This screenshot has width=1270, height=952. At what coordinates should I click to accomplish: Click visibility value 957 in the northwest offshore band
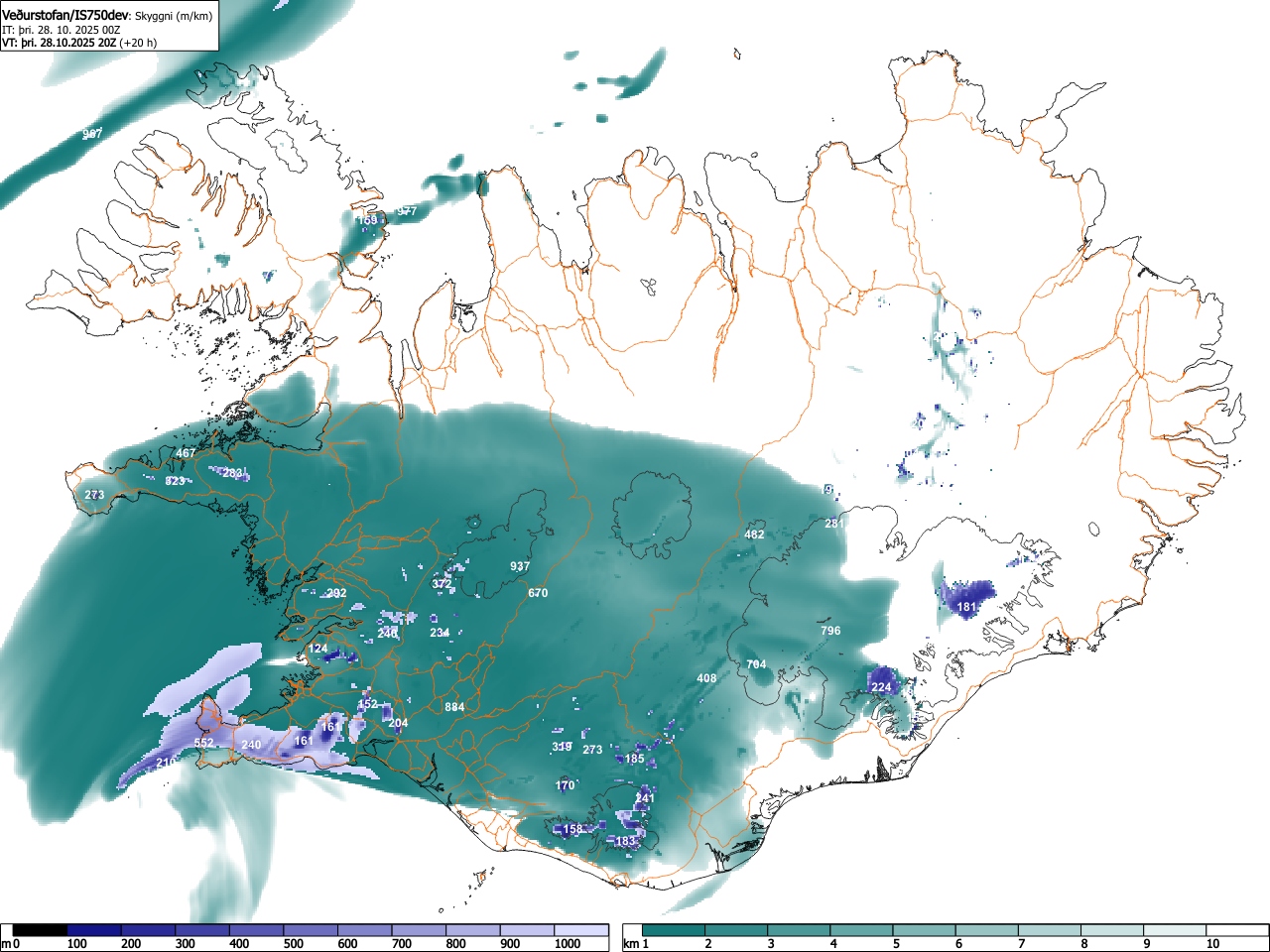coord(92,134)
